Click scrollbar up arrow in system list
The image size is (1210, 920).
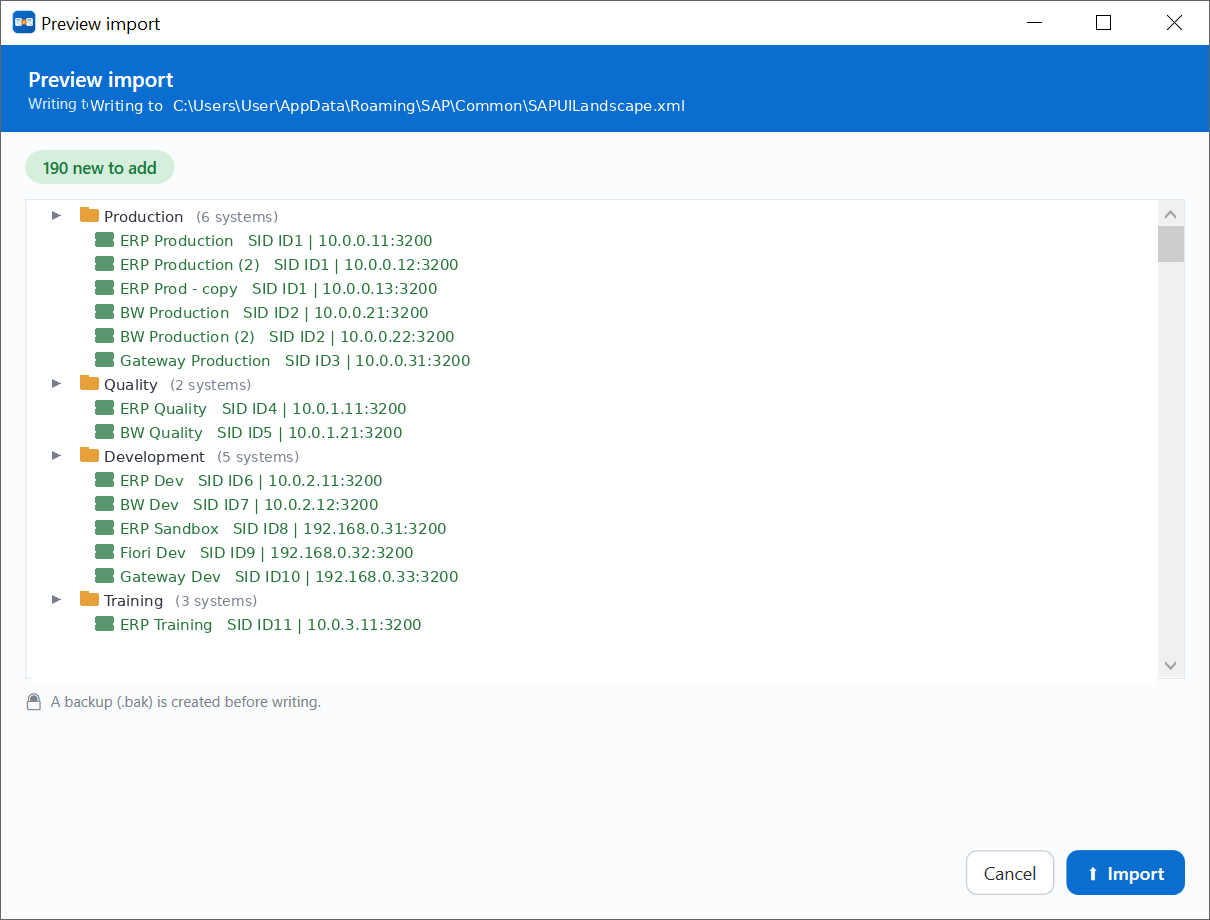tap(1171, 214)
